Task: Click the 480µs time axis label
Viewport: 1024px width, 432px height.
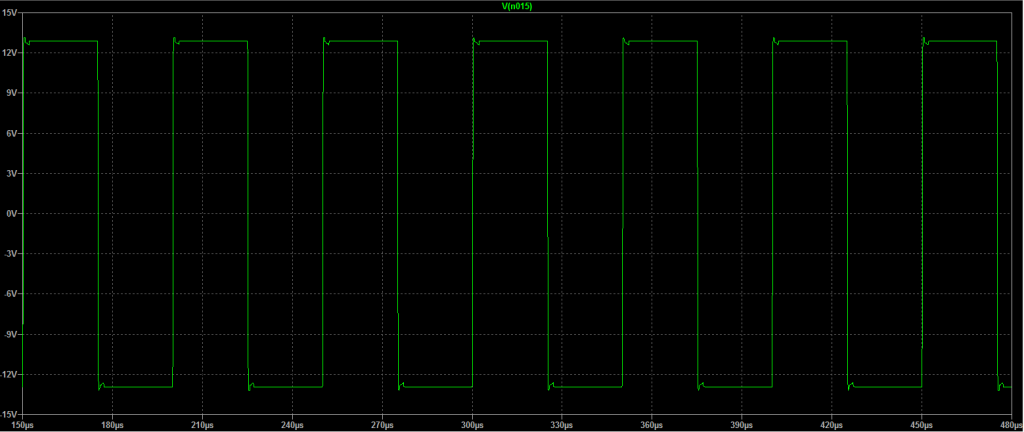Action: click(1001, 424)
